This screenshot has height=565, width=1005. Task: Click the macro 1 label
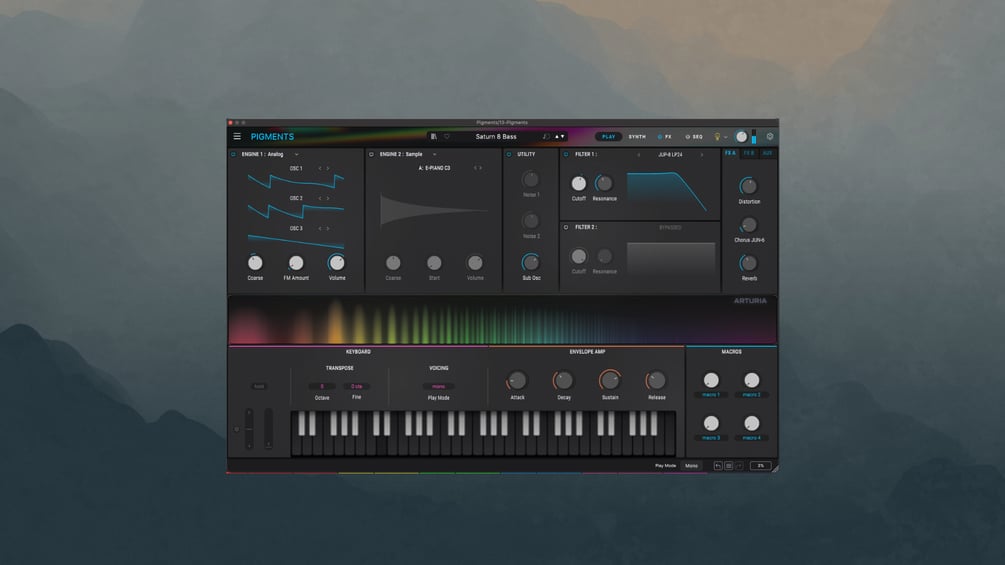coord(711,395)
